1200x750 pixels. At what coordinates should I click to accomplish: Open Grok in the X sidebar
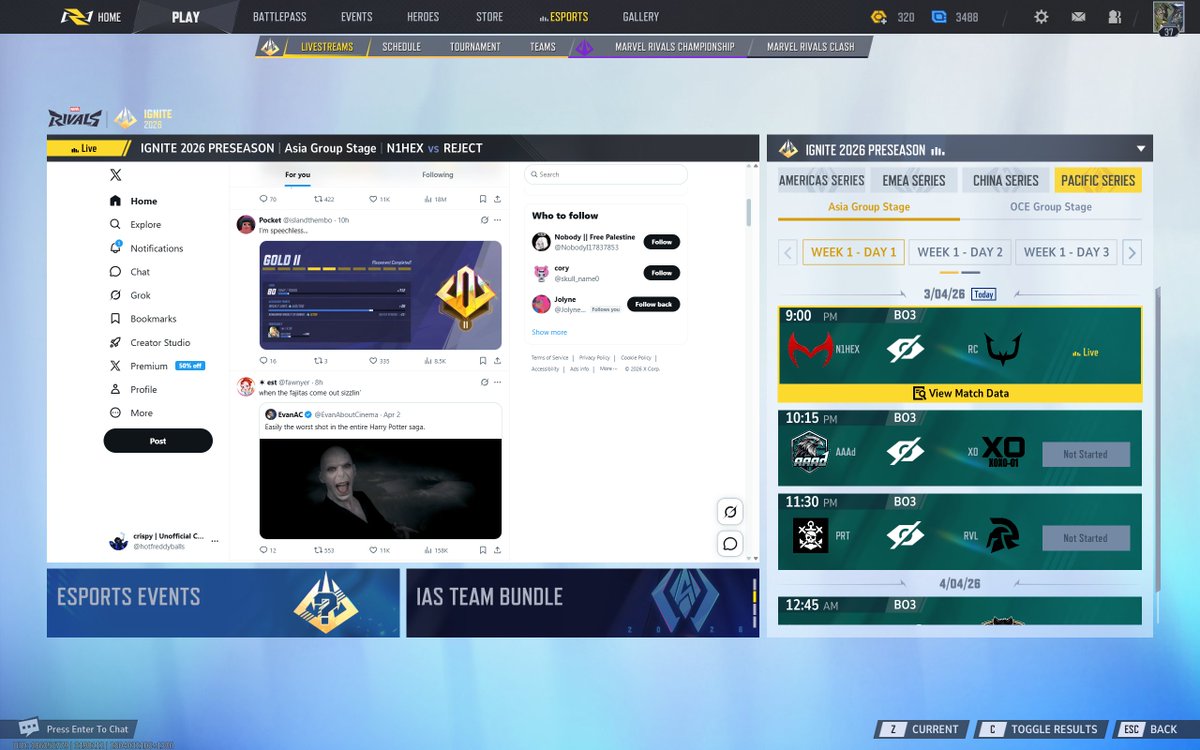click(130, 295)
